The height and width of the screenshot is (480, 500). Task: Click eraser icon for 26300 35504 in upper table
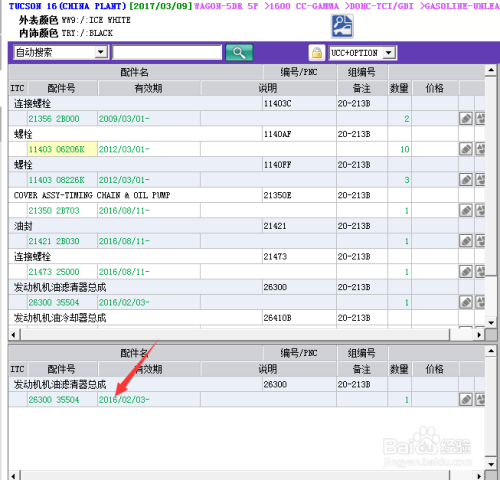(466, 302)
